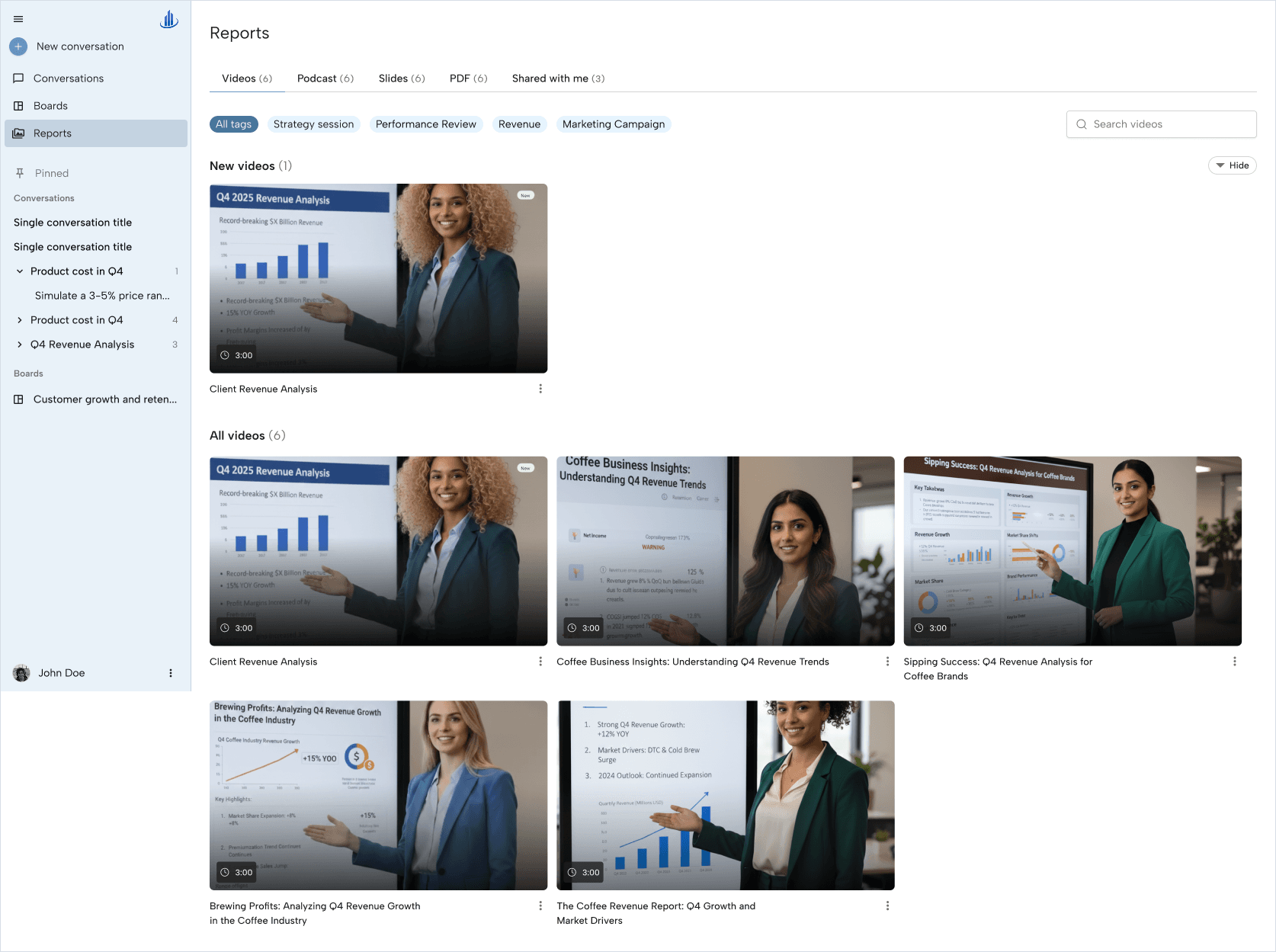Click the Reports image icon
The height and width of the screenshot is (952, 1276).
click(18, 133)
